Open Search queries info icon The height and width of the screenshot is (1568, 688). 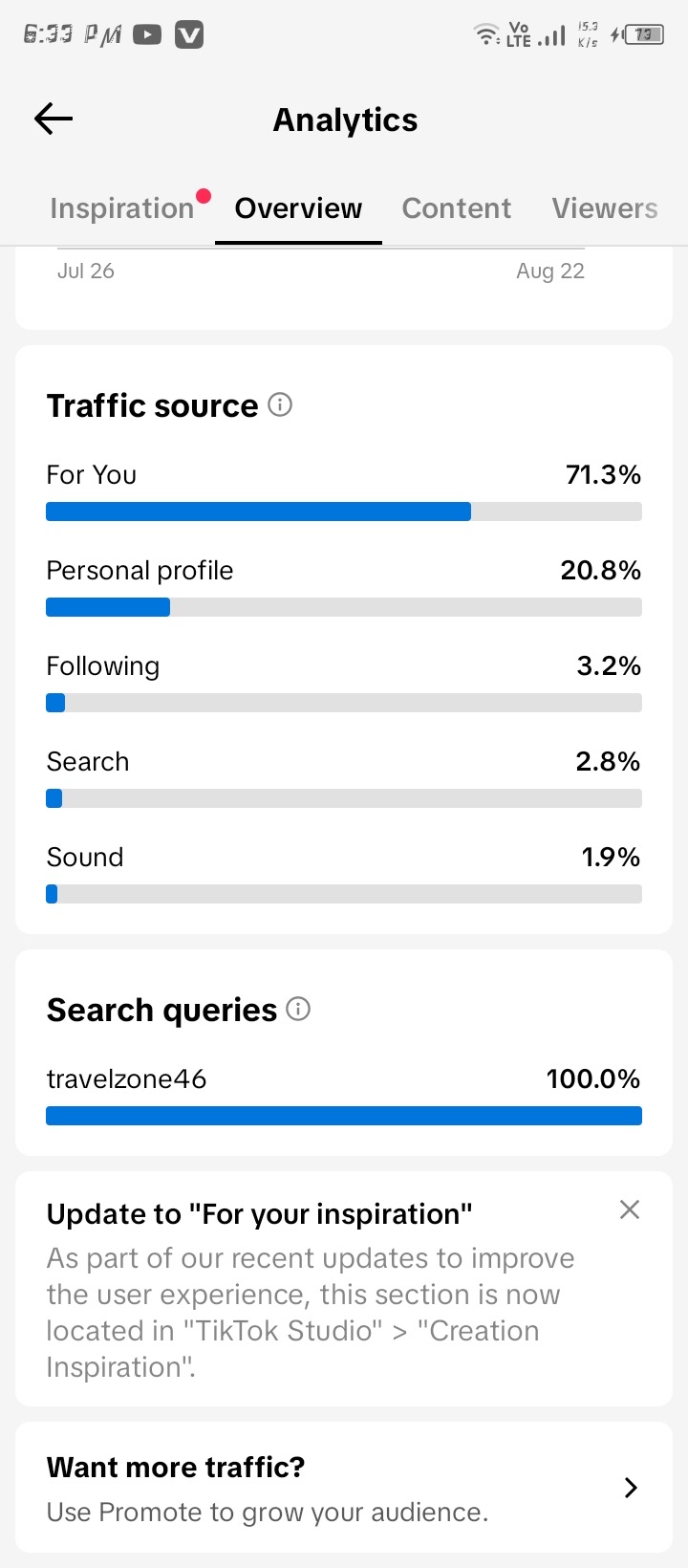click(298, 1009)
